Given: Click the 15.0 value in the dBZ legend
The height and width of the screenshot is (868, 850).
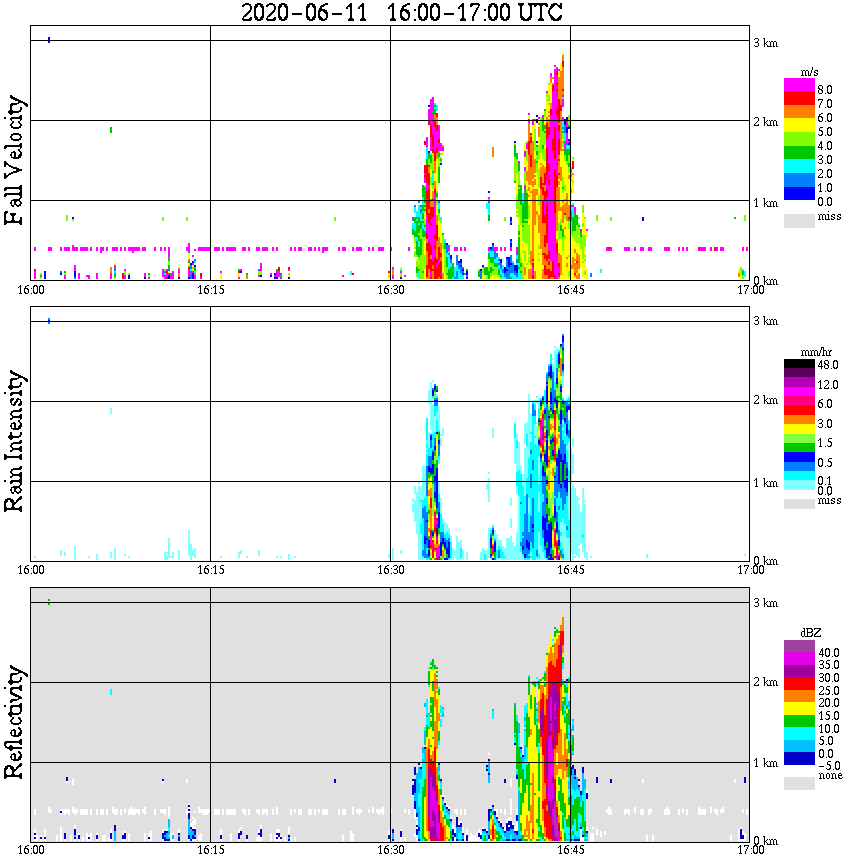Looking at the screenshot, I should tap(829, 716).
